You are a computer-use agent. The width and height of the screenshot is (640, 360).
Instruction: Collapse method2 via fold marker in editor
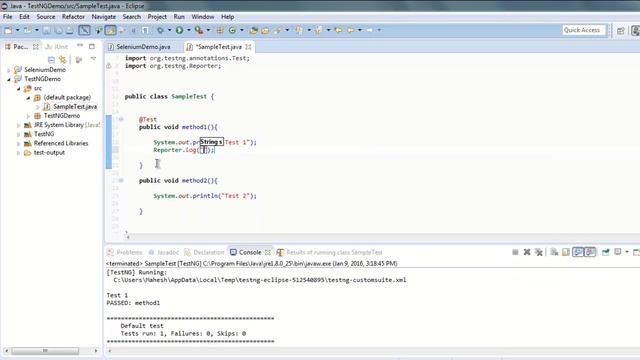[x=121, y=180]
